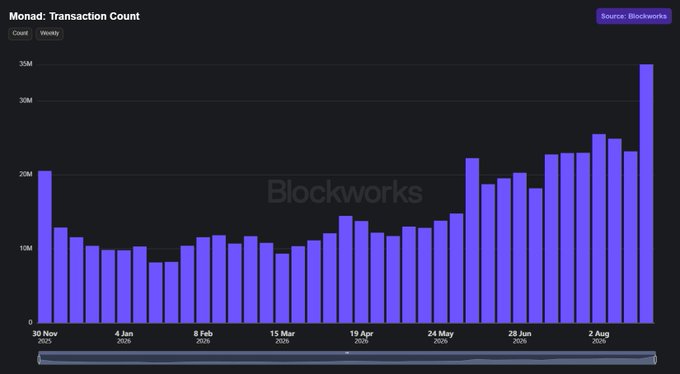Viewport: 680px width, 374px height.
Task: Click the '30M' y-axis label
Action: [26, 101]
